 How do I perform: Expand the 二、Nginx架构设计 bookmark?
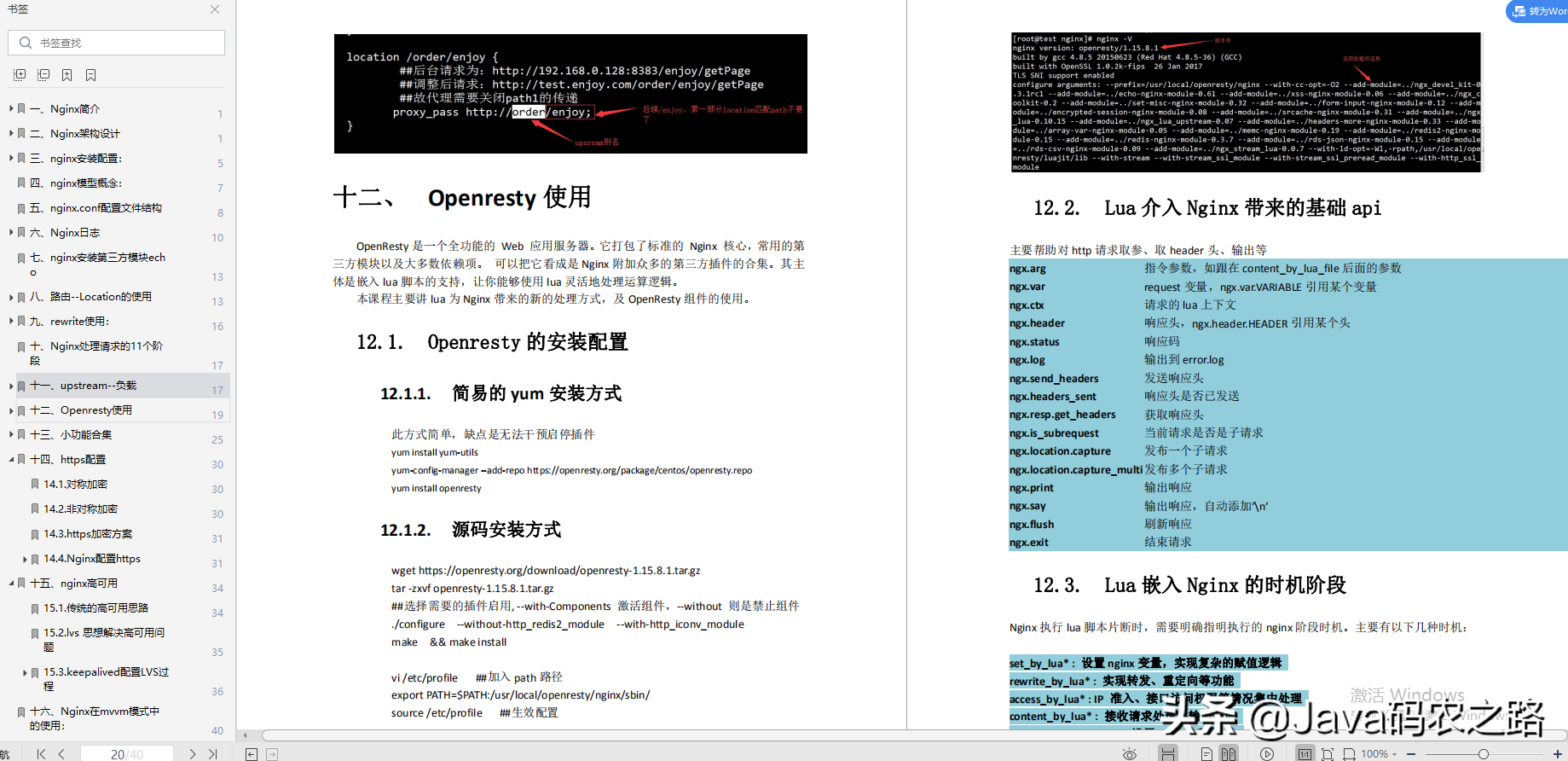11,133
